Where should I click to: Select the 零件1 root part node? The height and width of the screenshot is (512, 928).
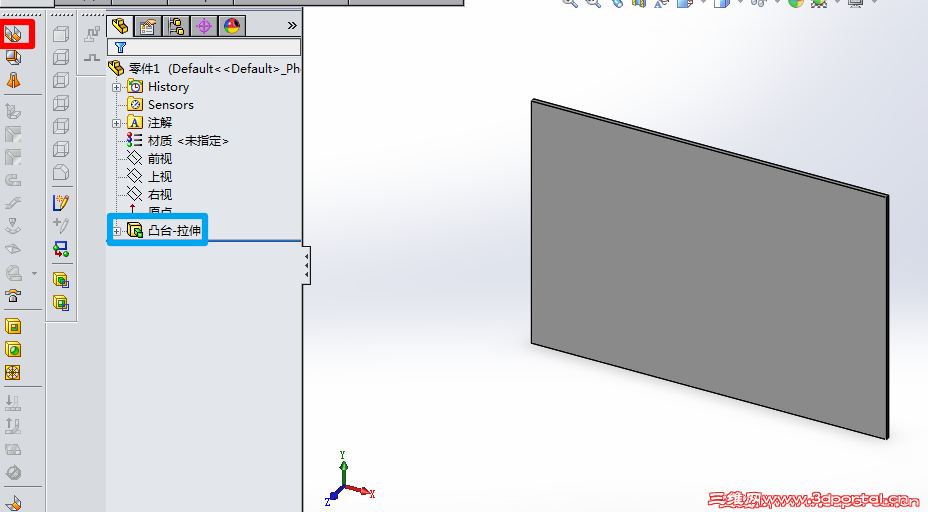coord(204,69)
